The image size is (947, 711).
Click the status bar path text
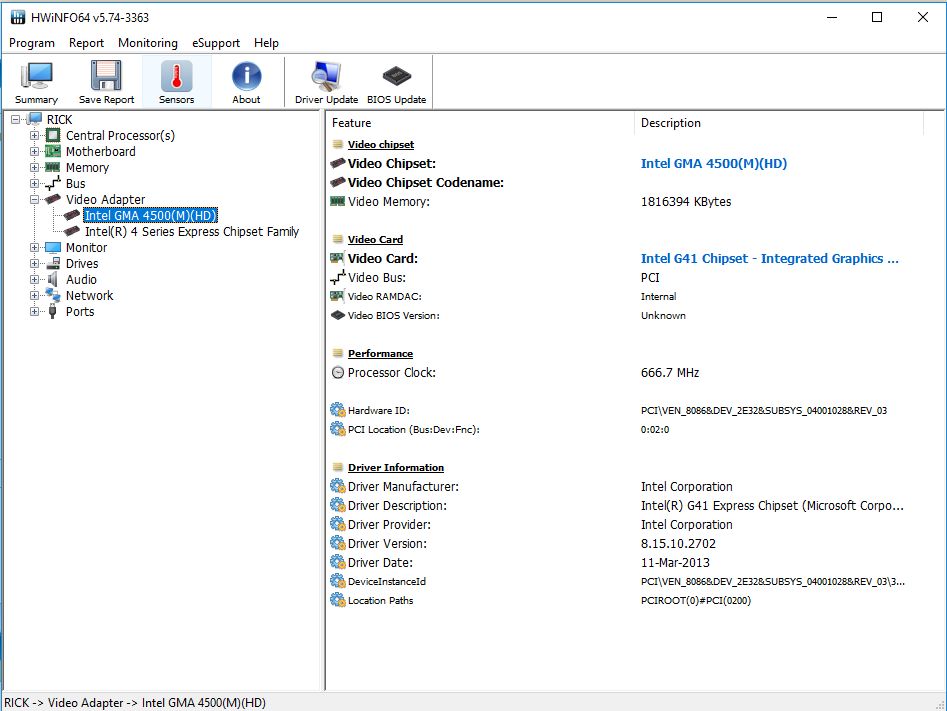(x=135, y=703)
